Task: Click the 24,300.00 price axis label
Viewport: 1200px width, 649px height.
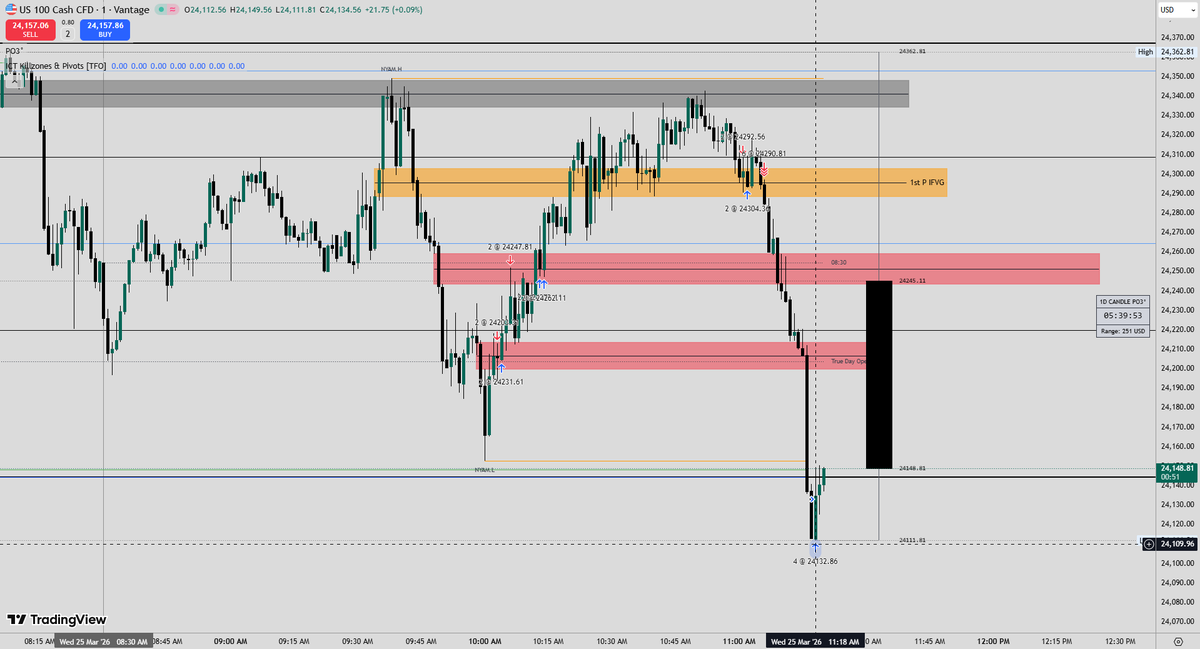Action: [1177, 173]
